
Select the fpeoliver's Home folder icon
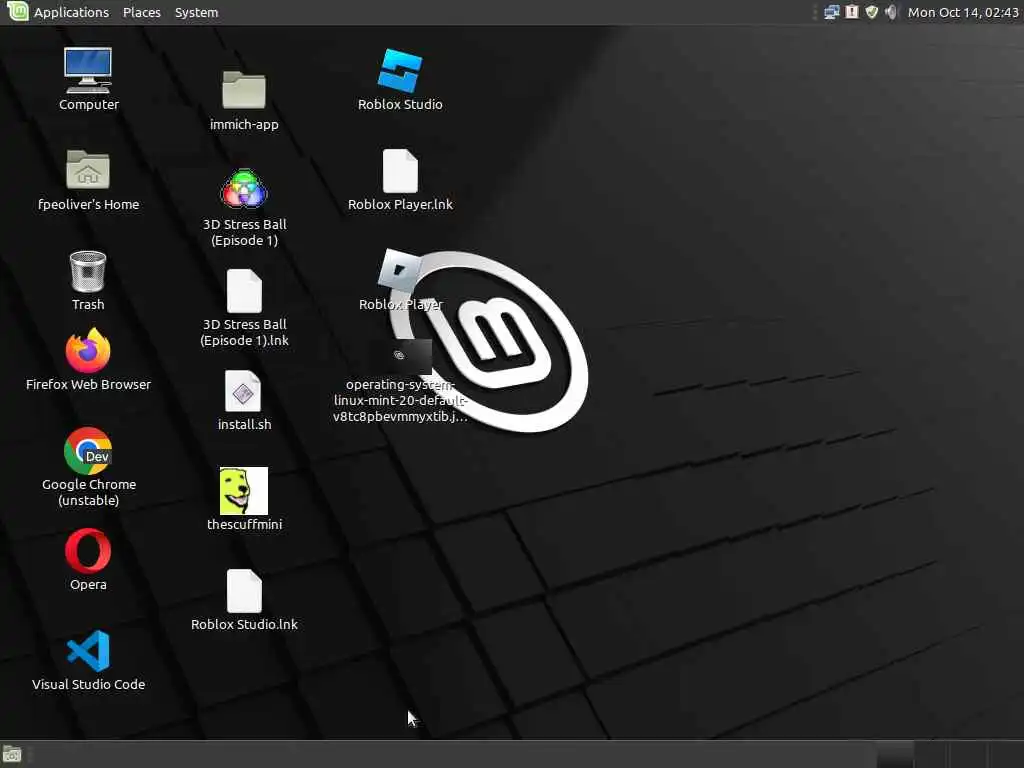tap(88, 170)
